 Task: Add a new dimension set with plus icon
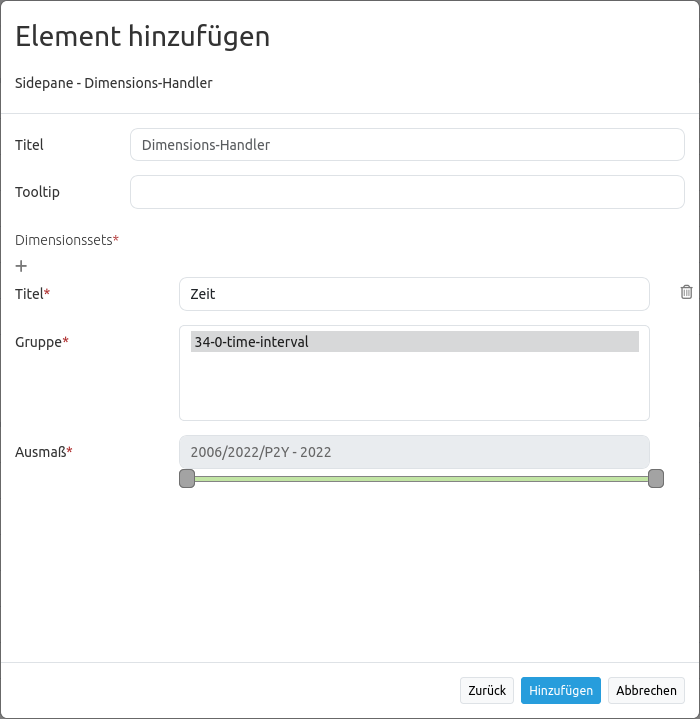coord(22,266)
